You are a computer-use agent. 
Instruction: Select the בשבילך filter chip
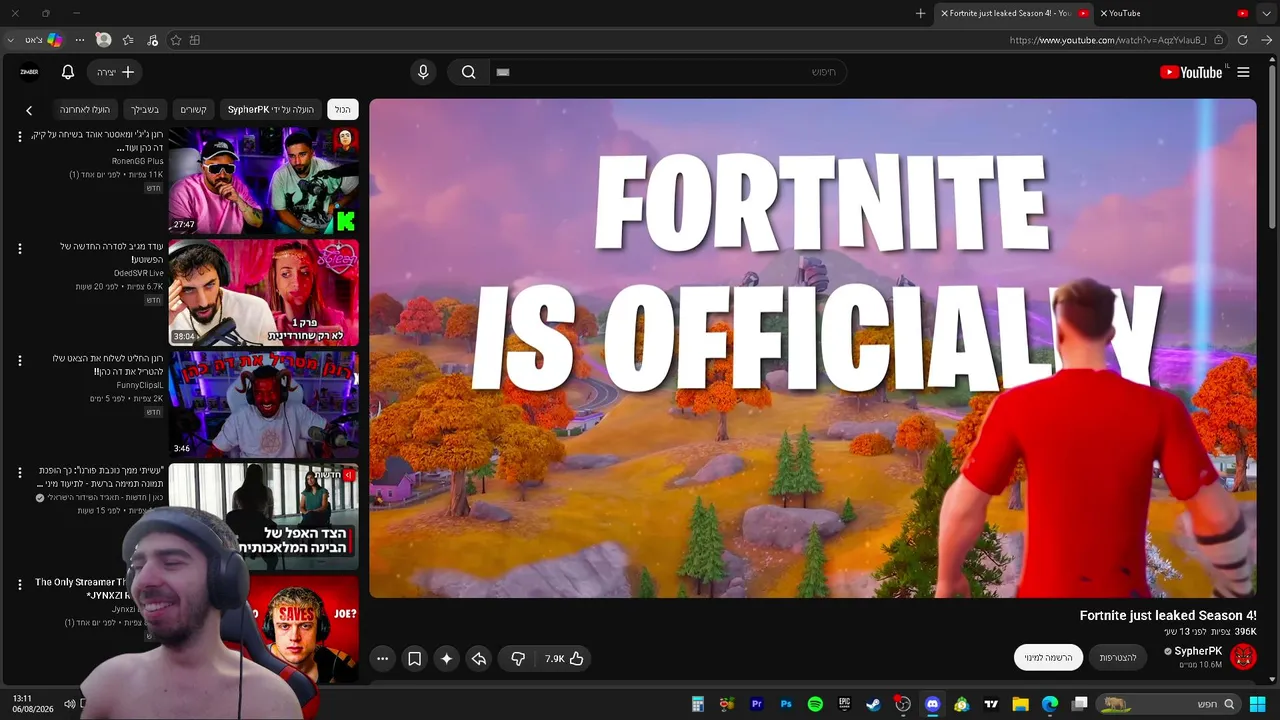(144, 109)
